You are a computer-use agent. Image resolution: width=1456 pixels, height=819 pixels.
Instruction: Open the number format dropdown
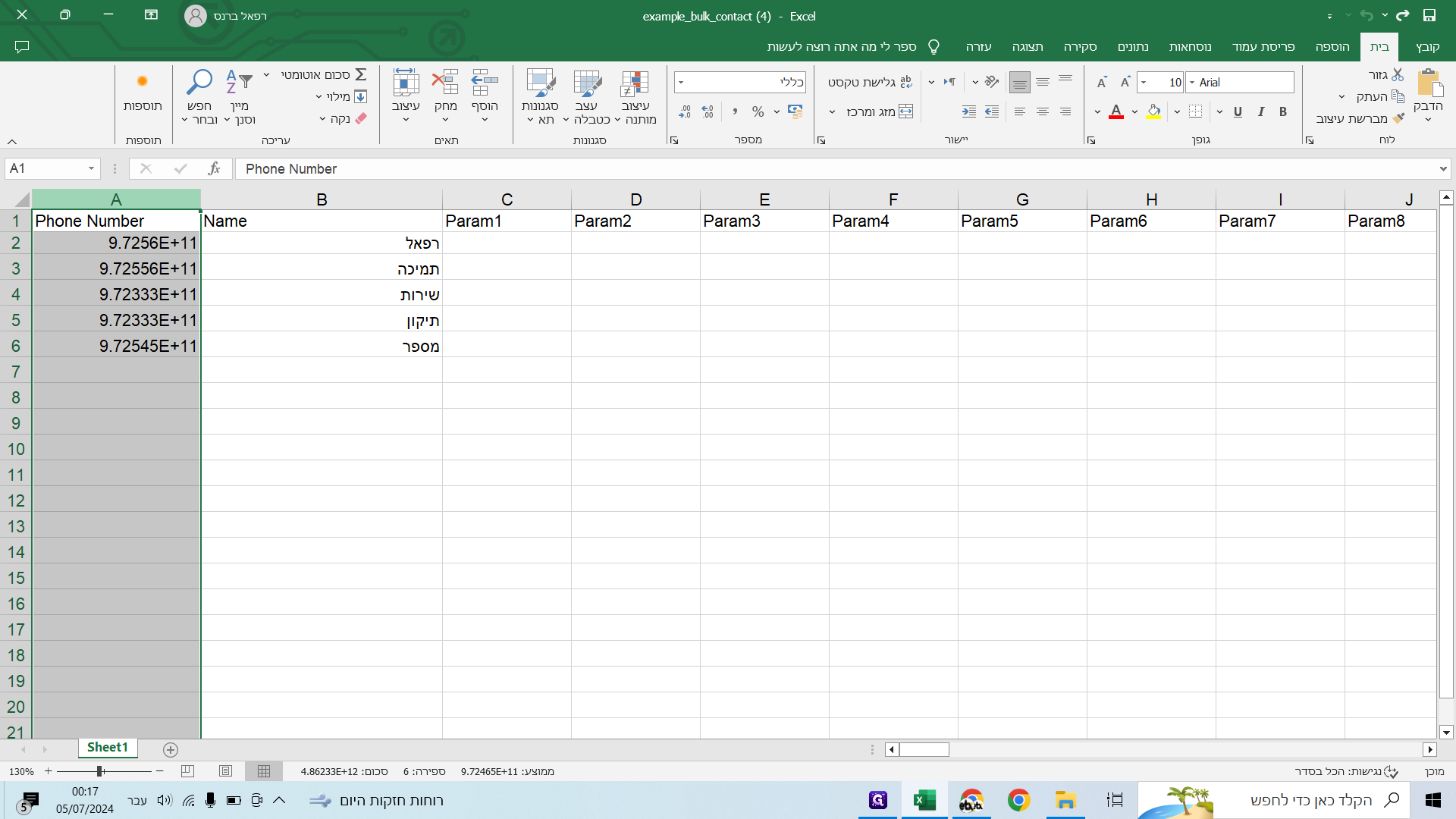click(x=681, y=82)
